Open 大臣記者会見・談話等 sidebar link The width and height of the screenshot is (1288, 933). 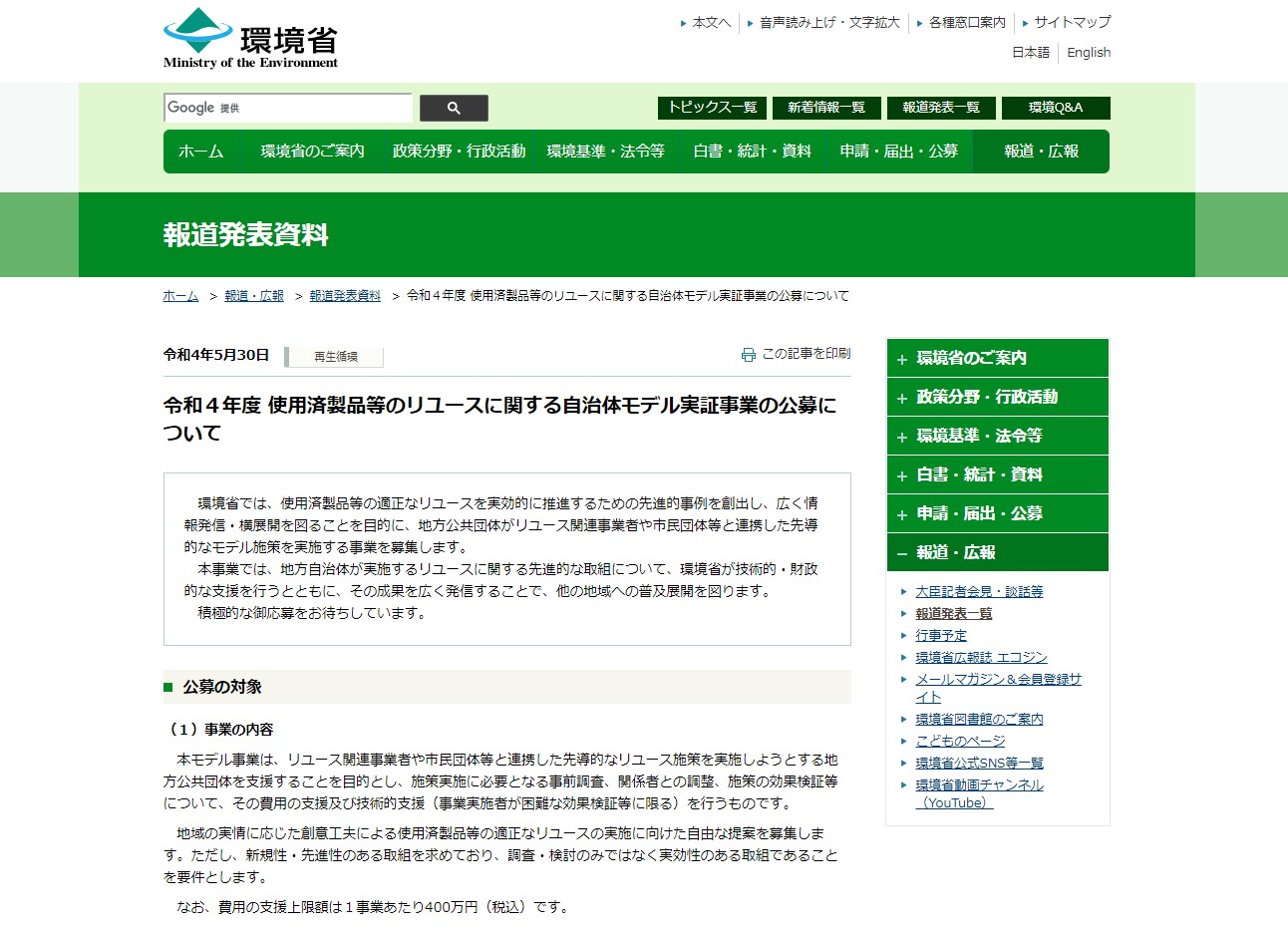click(979, 591)
